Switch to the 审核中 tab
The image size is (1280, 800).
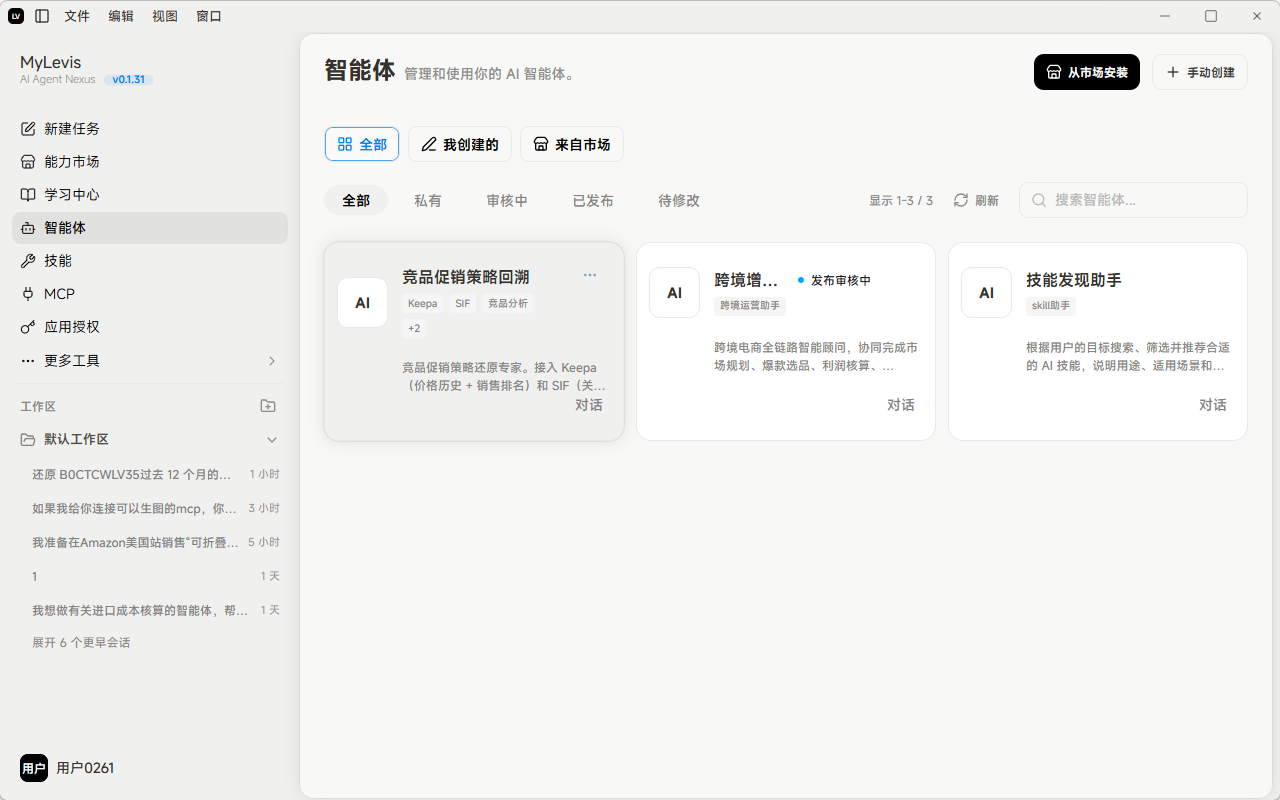(x=507, y=200)
